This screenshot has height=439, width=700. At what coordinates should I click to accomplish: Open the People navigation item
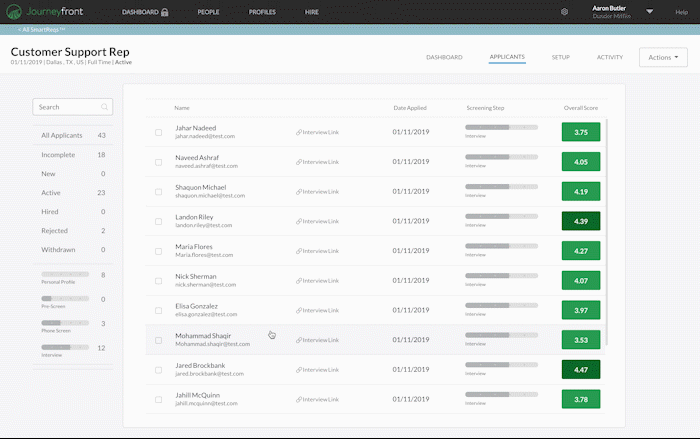208,12
